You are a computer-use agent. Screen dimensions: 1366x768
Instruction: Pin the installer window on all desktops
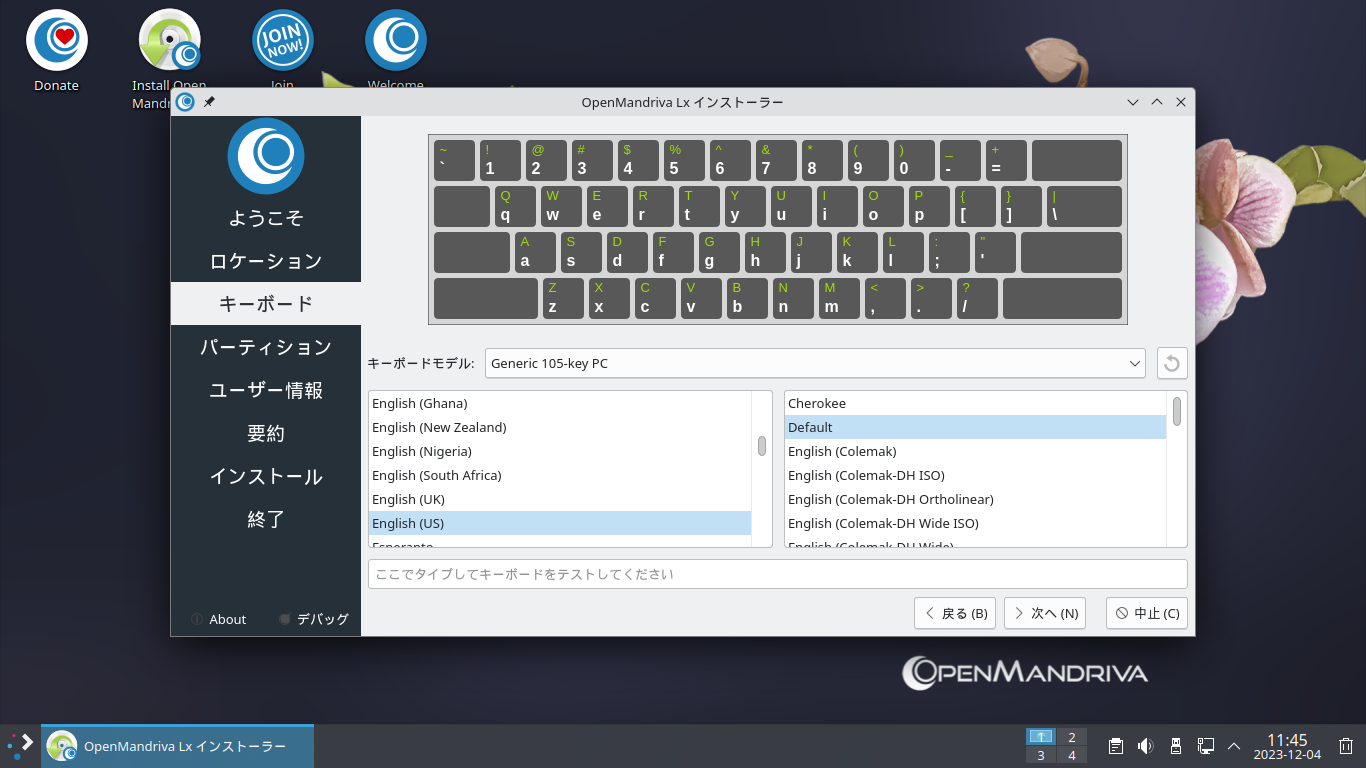pyautogui.click(x=209, y=102)
